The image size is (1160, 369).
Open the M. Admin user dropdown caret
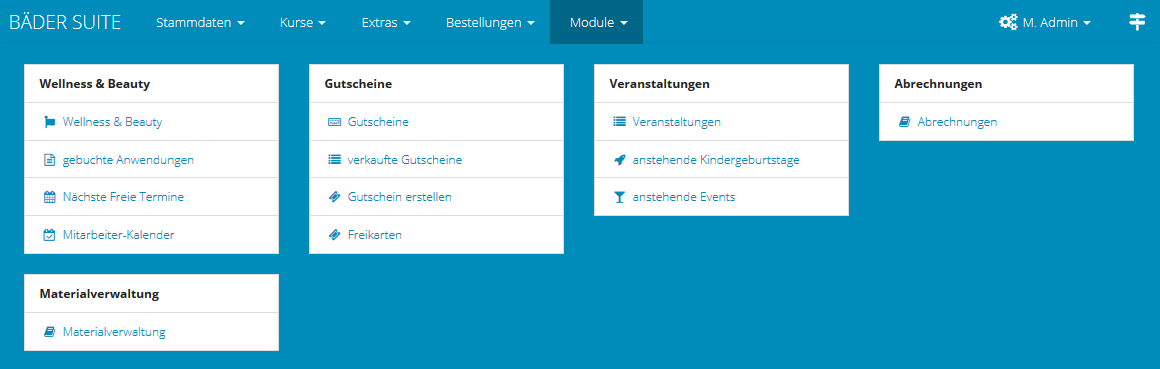1087,24
